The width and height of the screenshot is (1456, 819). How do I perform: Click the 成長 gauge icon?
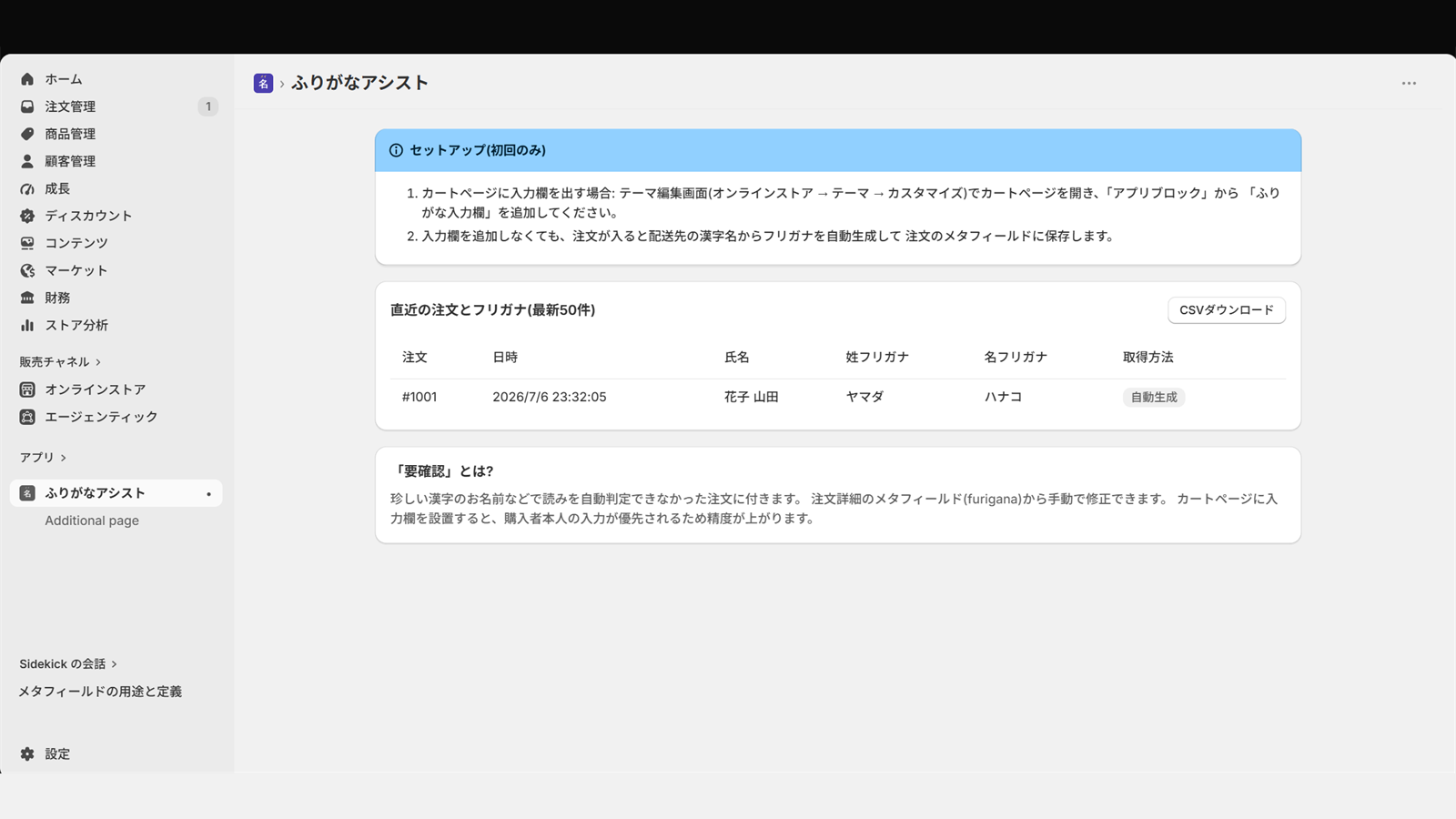(x=27, y=188)
